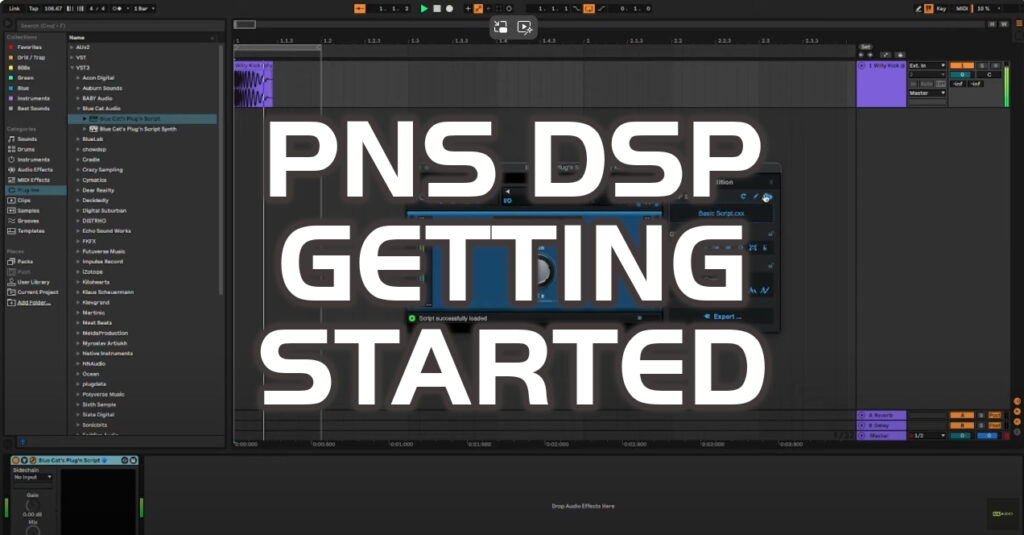Click the tempo field showing 106.67

53,8
